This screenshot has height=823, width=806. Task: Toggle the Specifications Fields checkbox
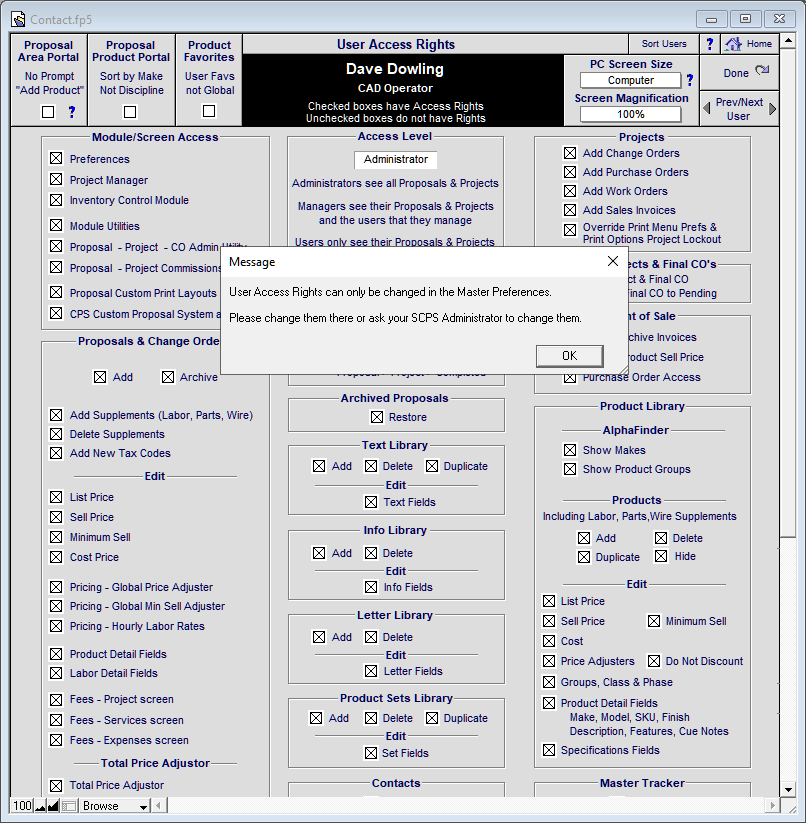click(549, 750)
